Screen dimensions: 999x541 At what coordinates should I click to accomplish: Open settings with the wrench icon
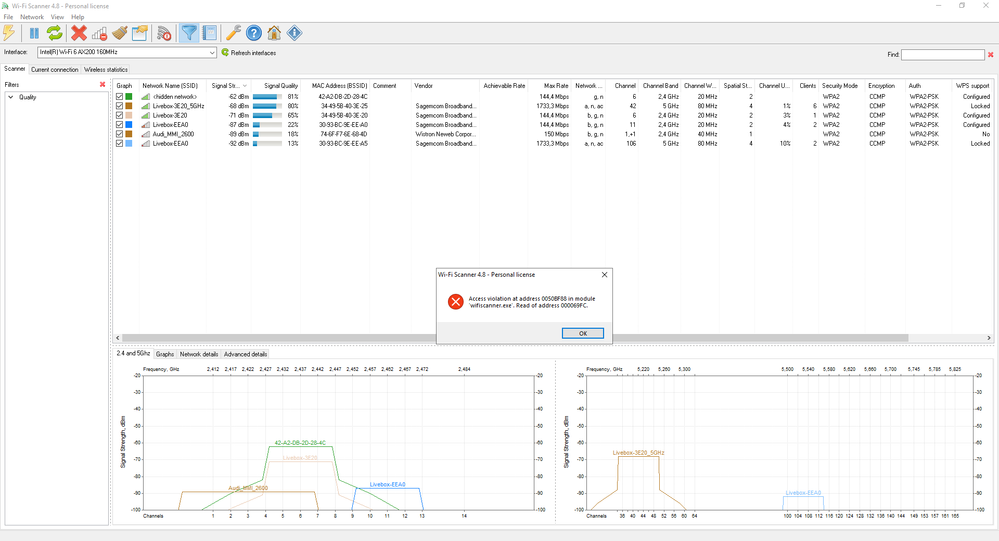233,34
